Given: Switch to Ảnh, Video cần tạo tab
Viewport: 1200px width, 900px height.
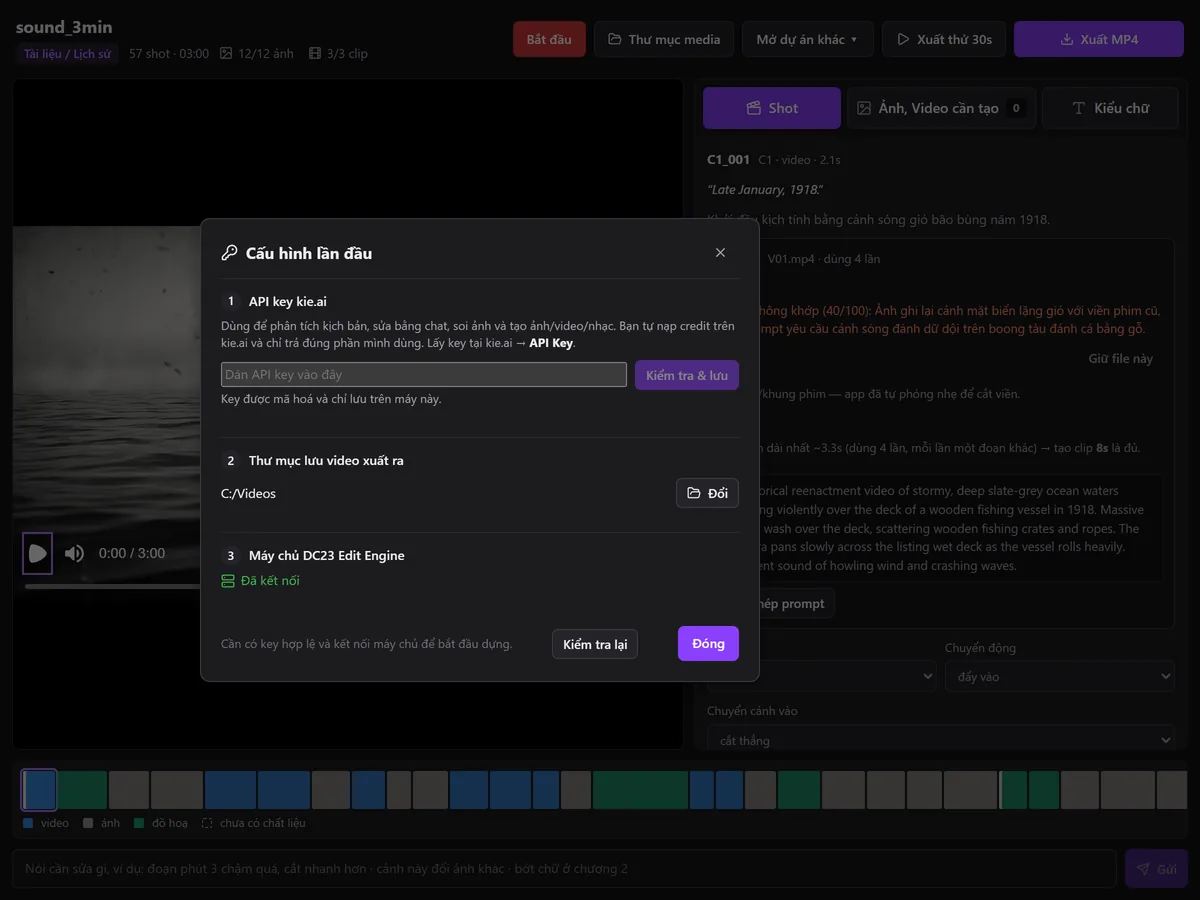Looking at the screenshot, I should pos(941,108).
